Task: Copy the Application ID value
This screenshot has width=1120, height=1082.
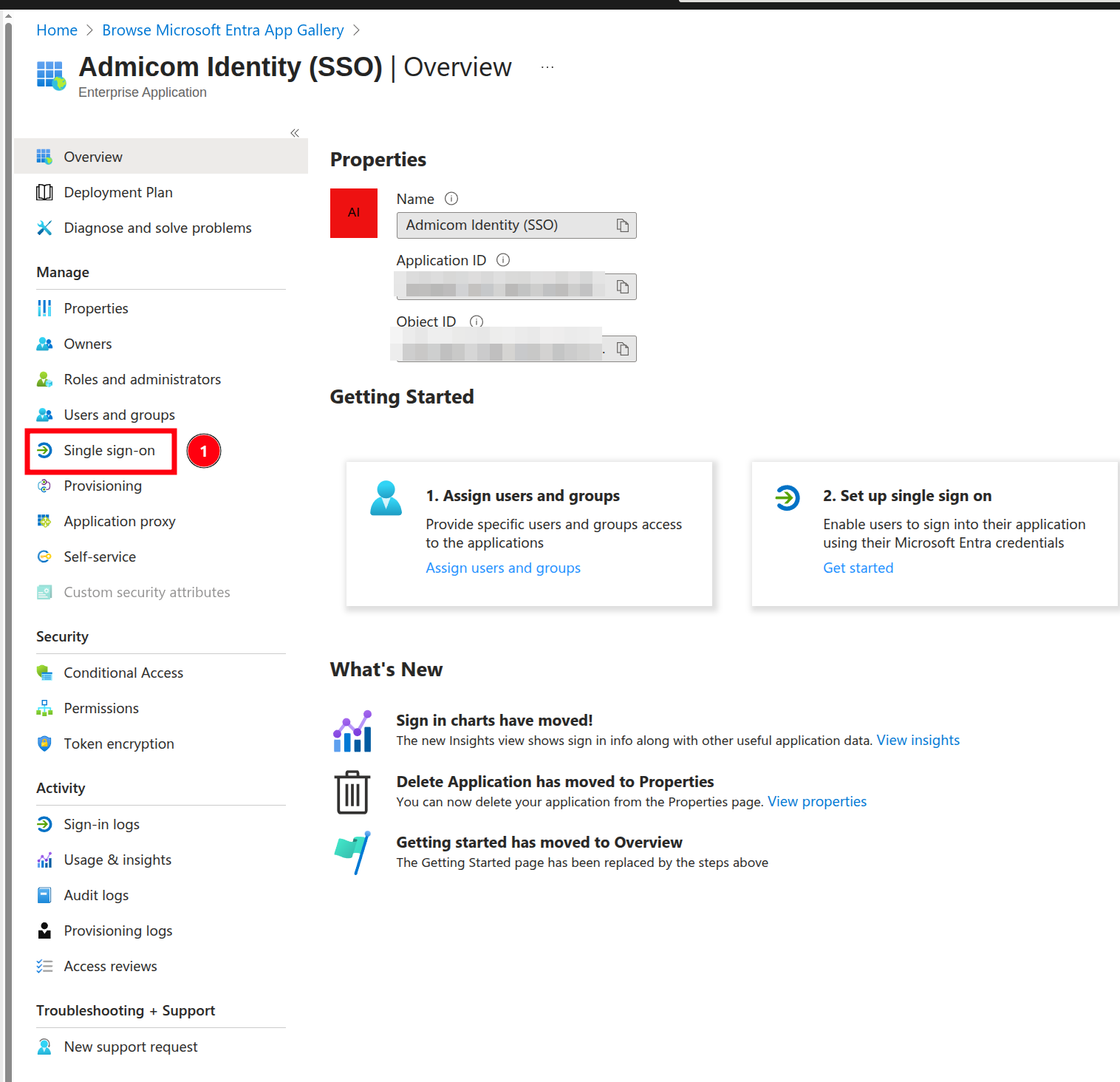Action: (623, 287)
